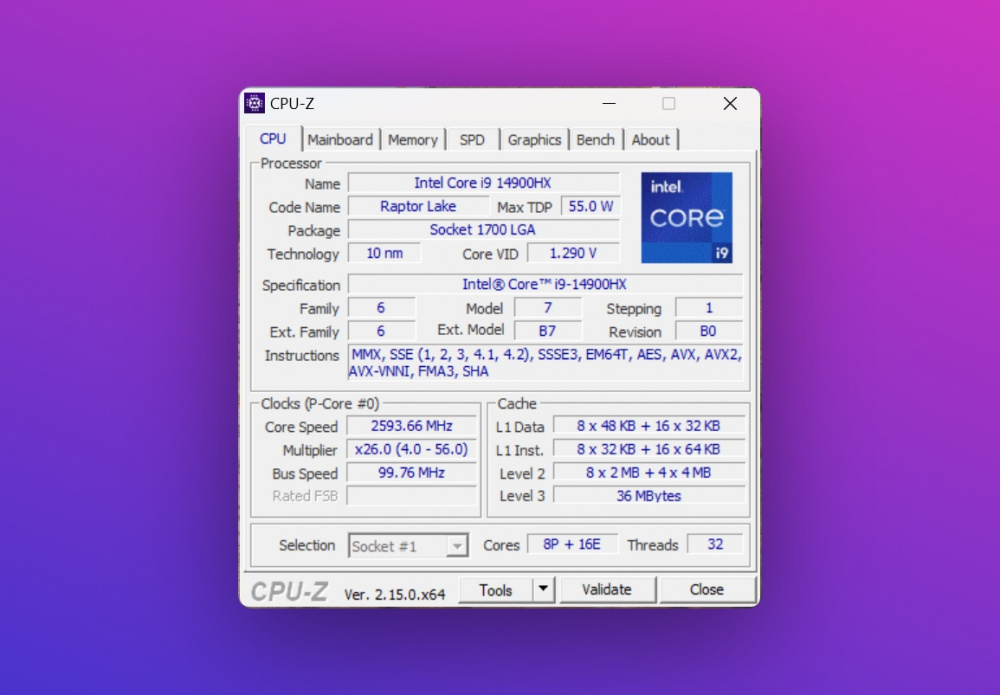Image resolution: width=1000 pixels, height=695 pixels.
Task: Select the CPU tab
Action: click(273, 139)
